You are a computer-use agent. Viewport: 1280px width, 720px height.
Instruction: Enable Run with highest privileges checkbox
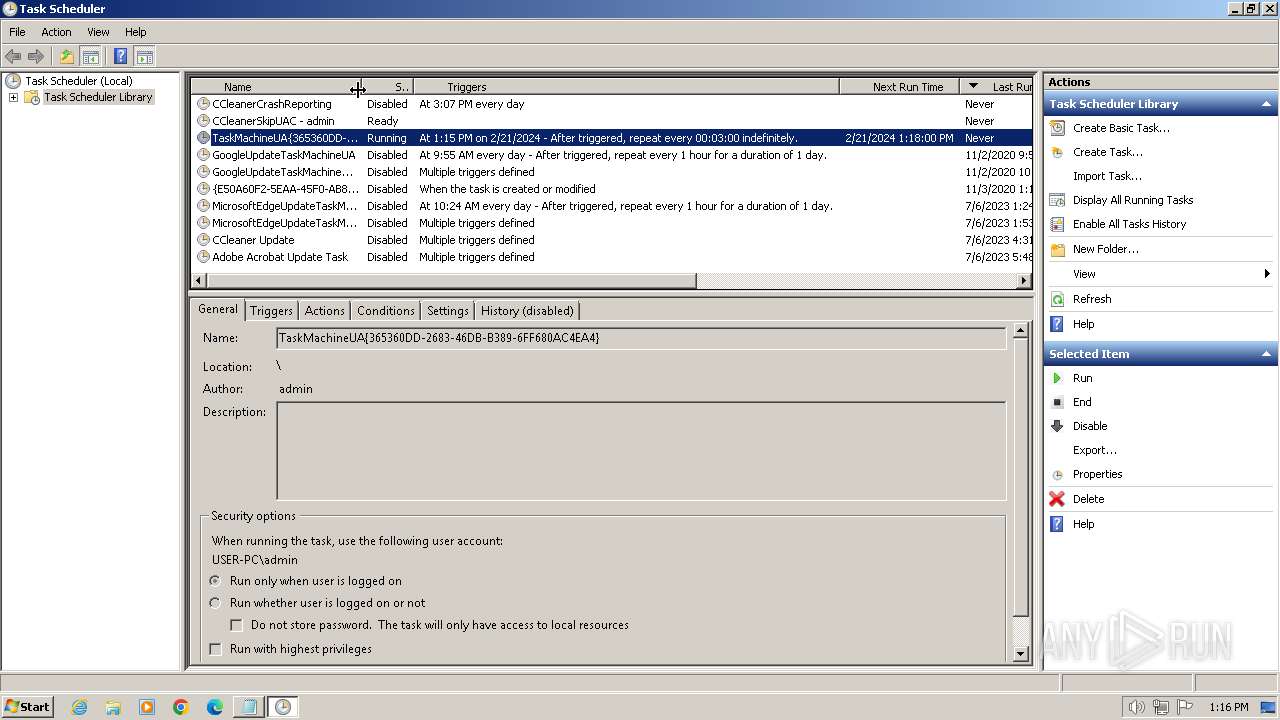tap(215, 649)
